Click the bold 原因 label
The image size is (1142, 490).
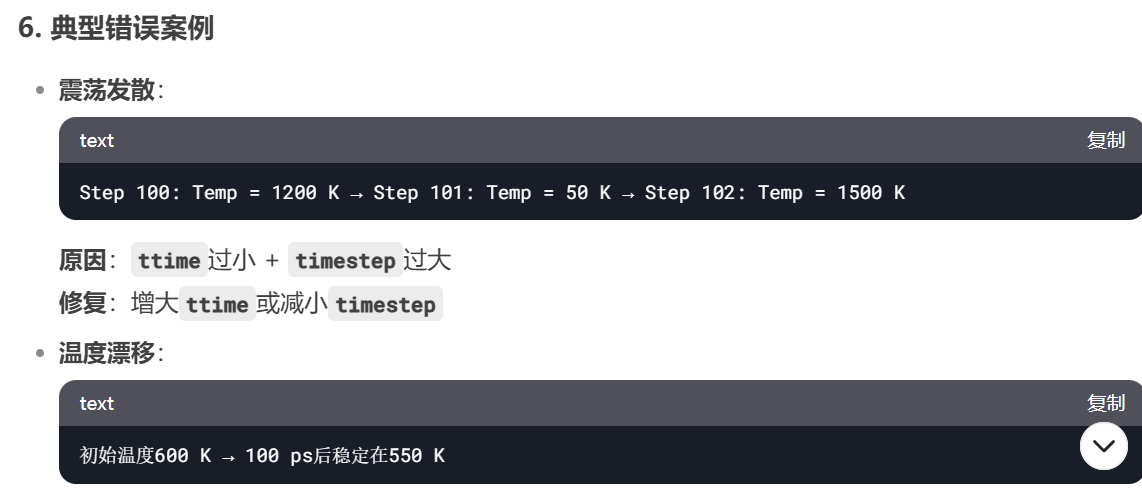click(82, 260)
